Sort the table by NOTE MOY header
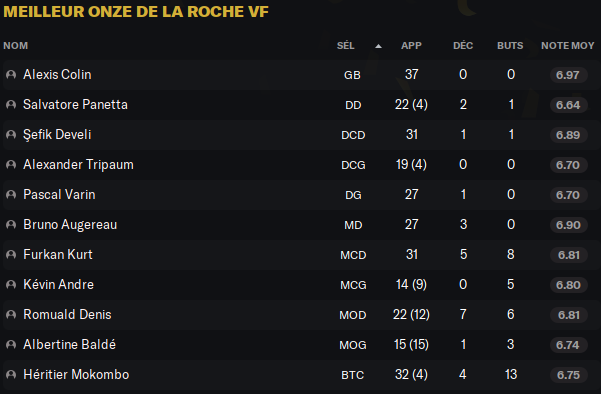This screenshot has width=601, height=394. click(568, 46)
